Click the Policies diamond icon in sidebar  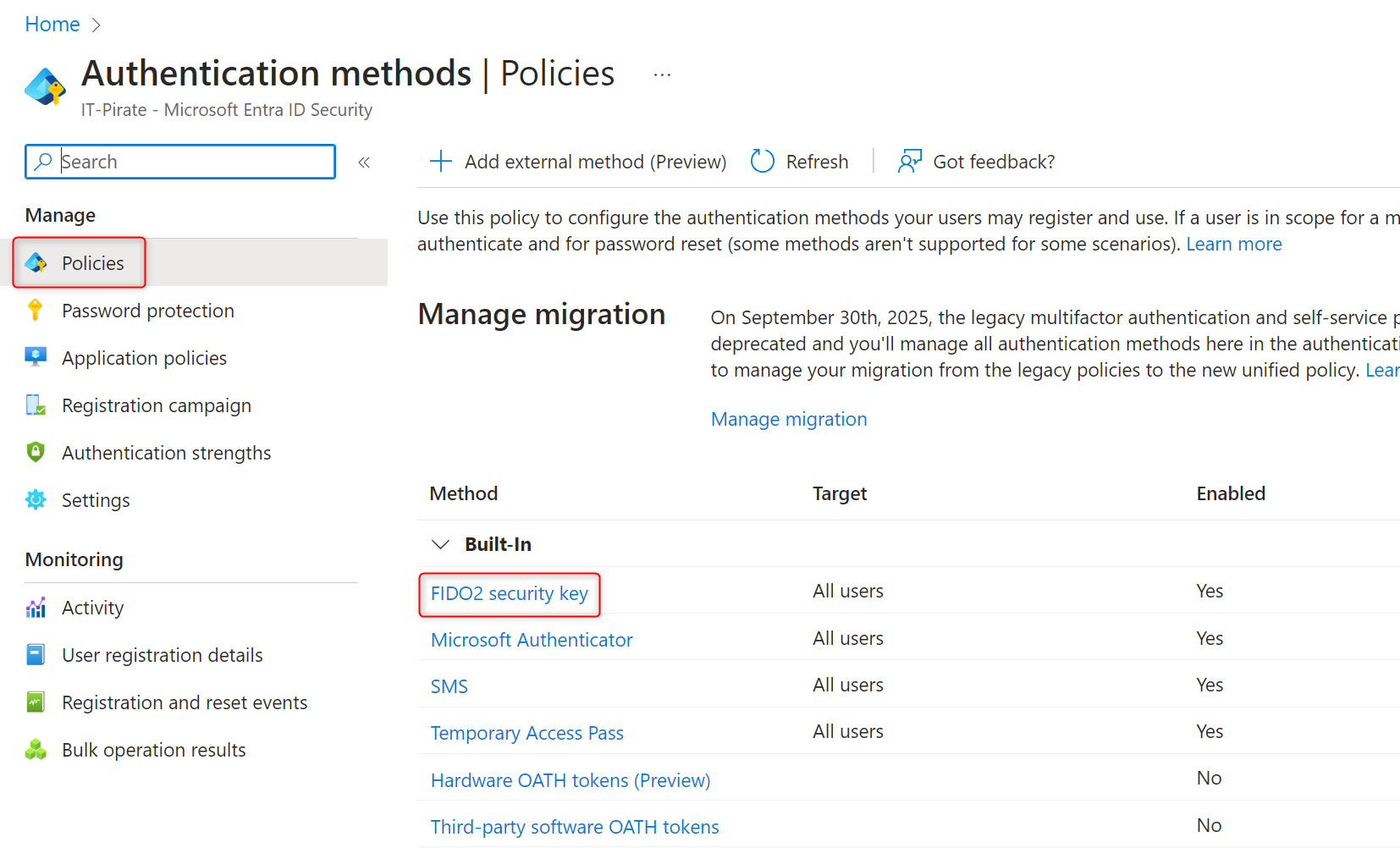click(x=36, y=263)
